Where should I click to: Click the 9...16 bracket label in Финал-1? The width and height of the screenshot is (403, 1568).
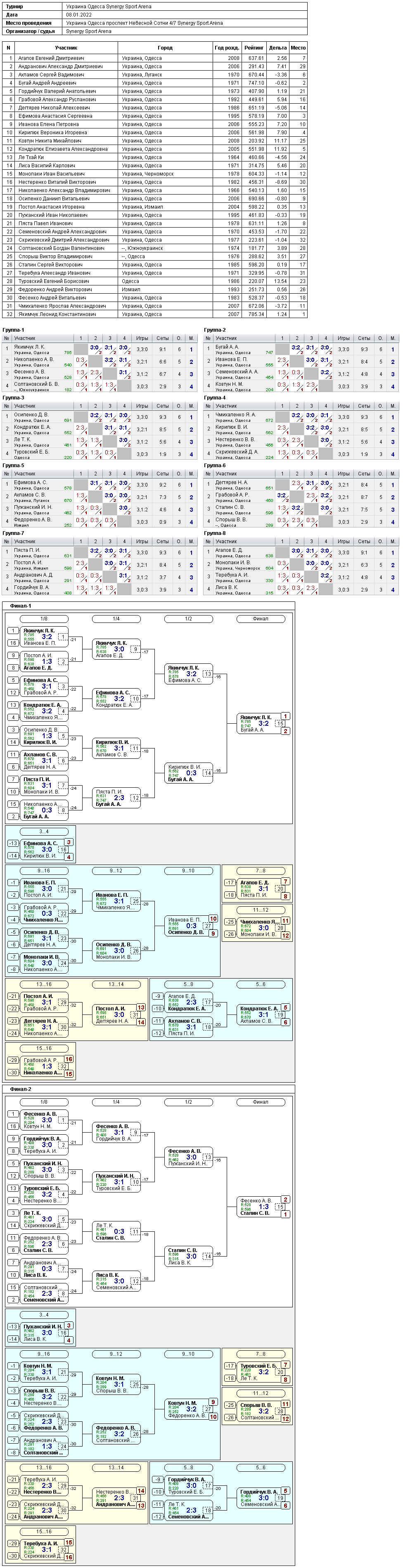coord(44,871)
